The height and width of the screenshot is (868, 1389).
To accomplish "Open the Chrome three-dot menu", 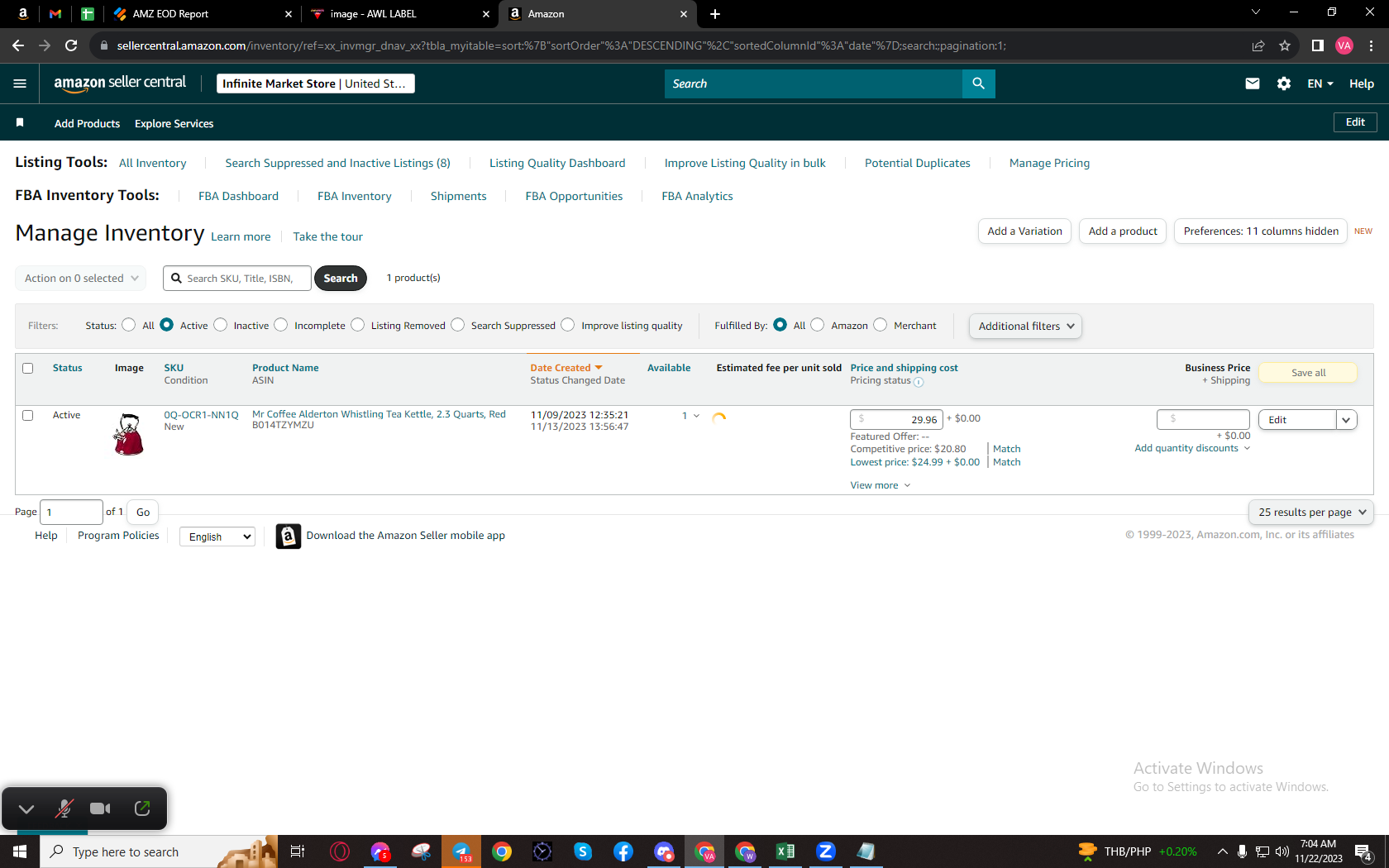I will pos(1372,45).
